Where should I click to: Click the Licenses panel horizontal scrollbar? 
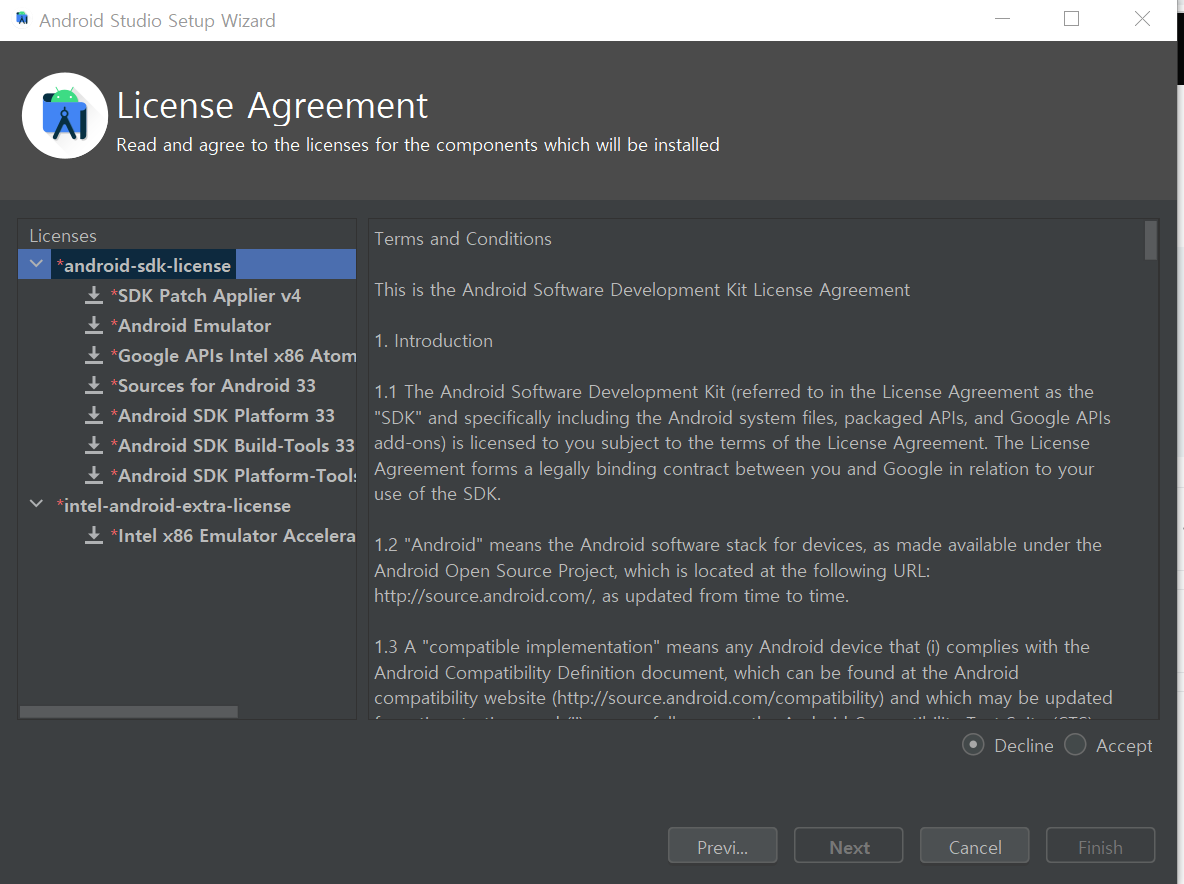pos(128,712)
